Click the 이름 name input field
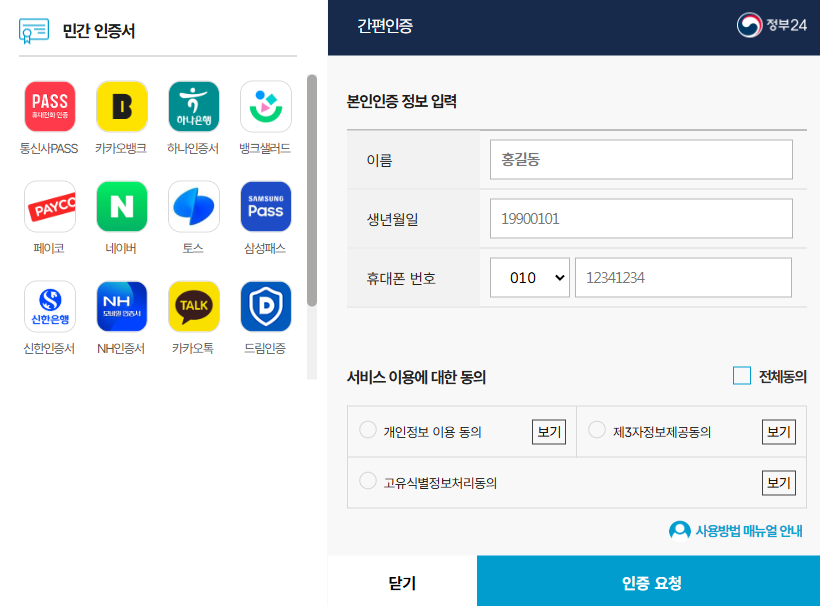 tap(641, 159)
